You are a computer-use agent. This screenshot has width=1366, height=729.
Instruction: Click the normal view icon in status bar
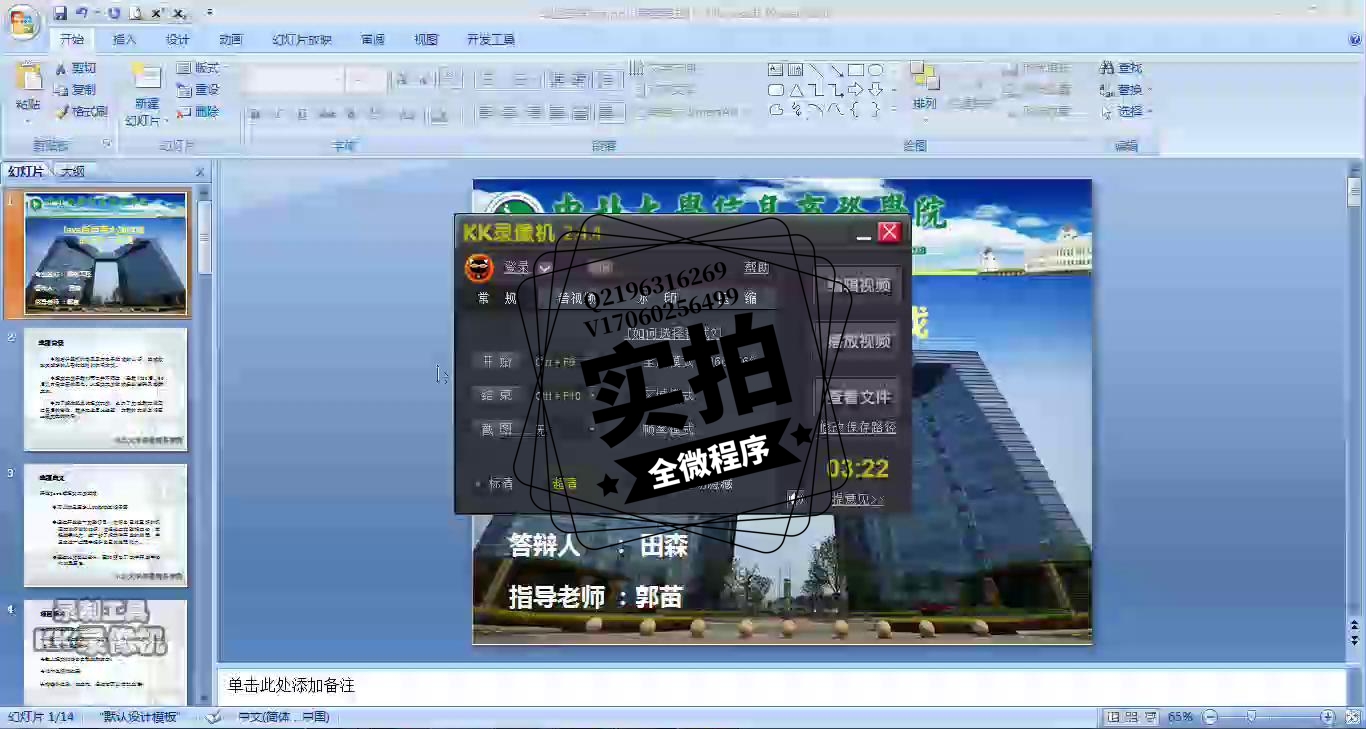pos(1113,717)
